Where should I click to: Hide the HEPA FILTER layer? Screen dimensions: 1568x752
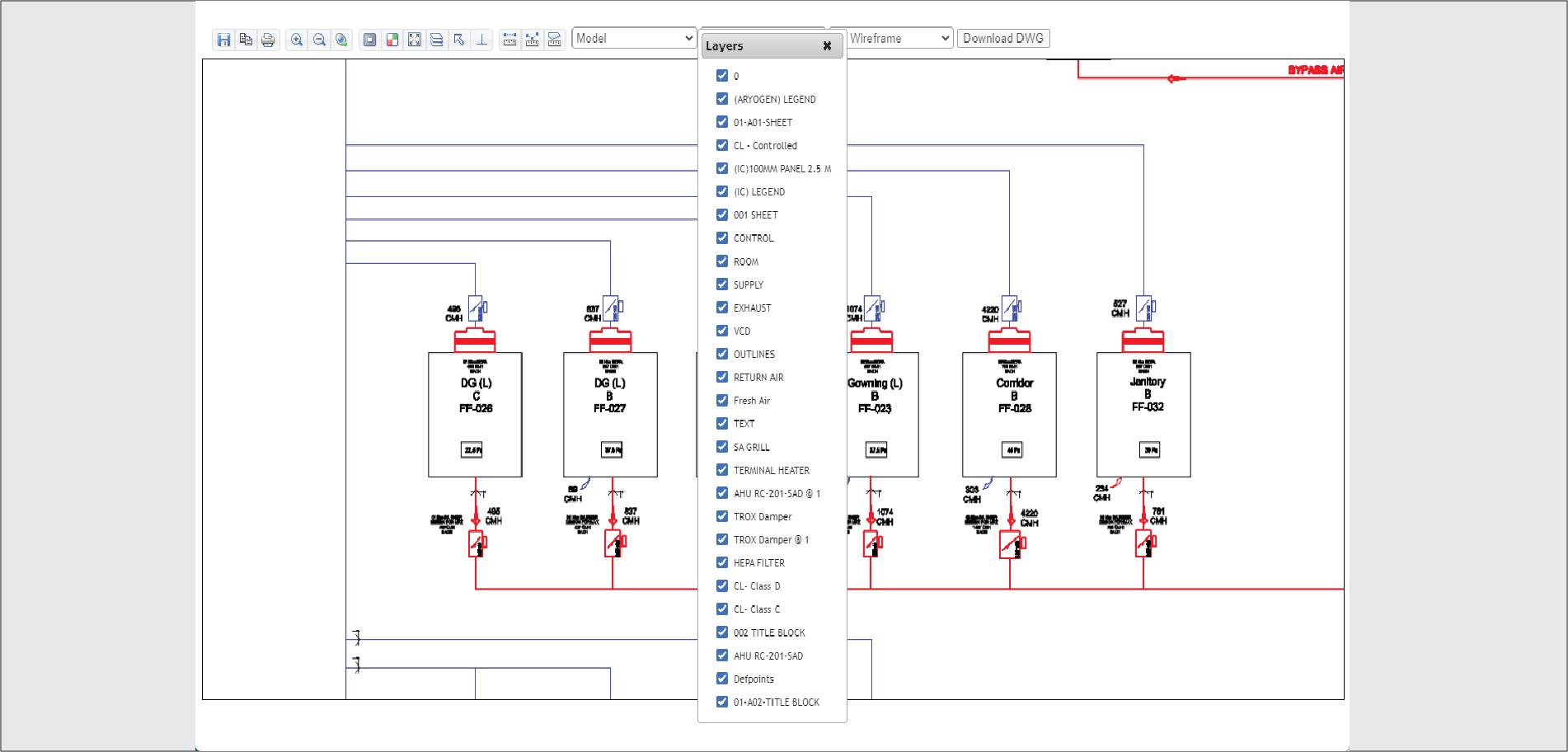[x=722, y=562]
